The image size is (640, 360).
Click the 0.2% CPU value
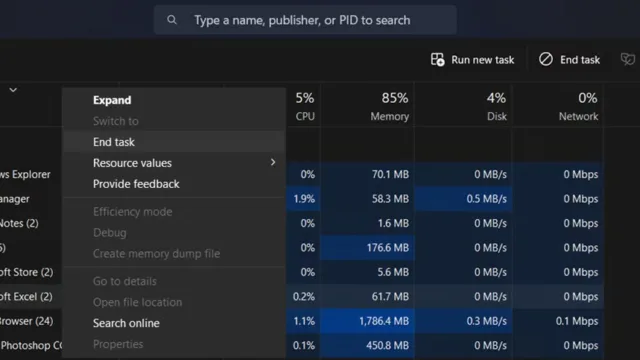coord(304,297)
